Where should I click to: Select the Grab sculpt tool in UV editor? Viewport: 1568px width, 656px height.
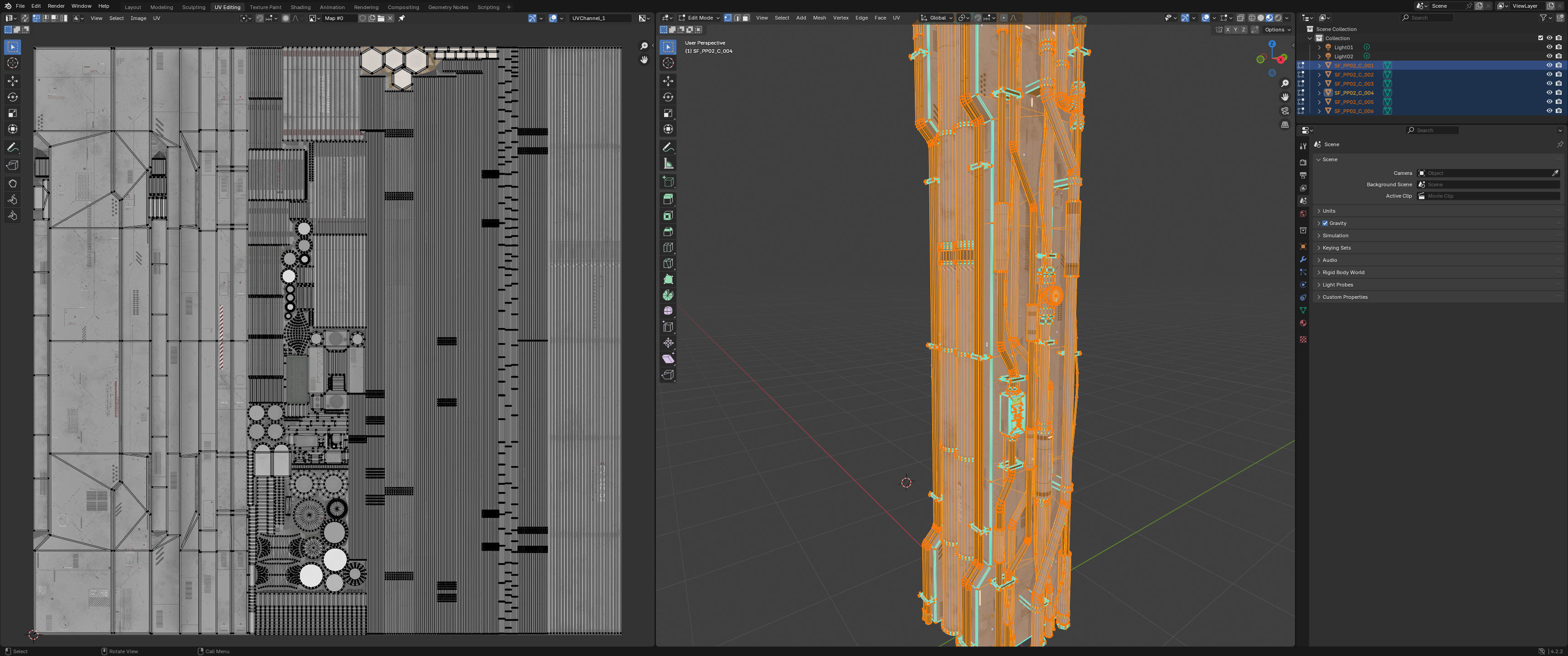12,183
